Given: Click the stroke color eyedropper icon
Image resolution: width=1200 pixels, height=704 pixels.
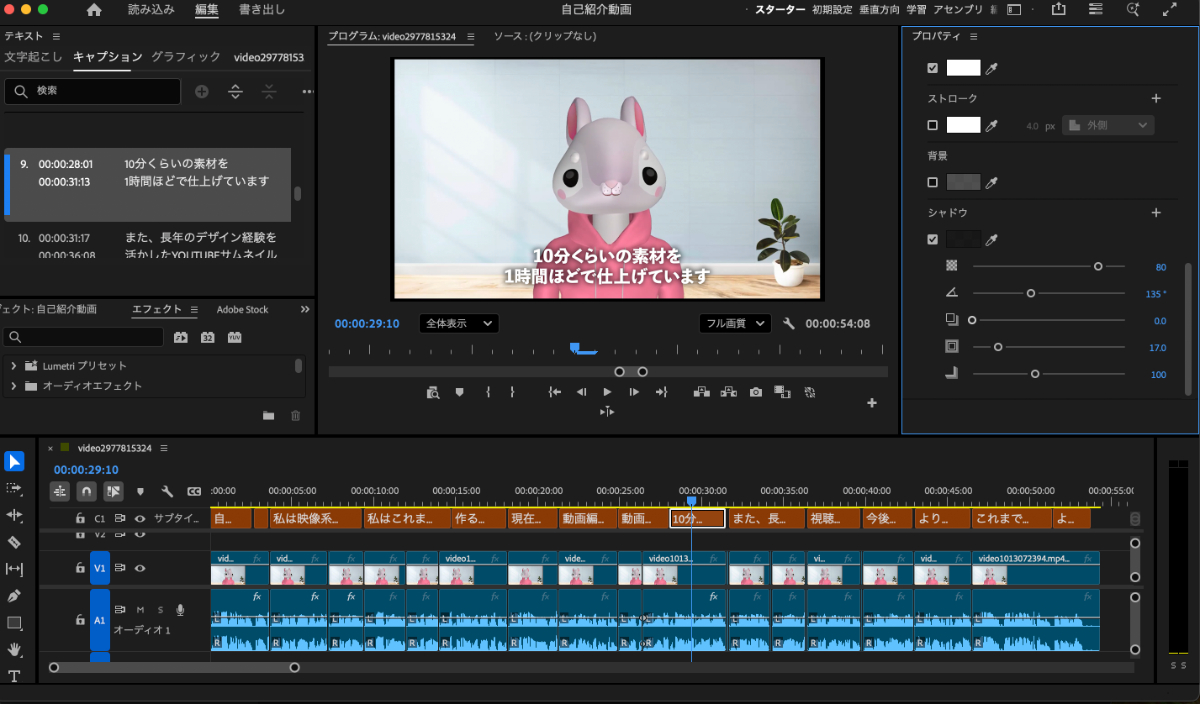Looking at the screenshot, I should [x=992, y=126].
